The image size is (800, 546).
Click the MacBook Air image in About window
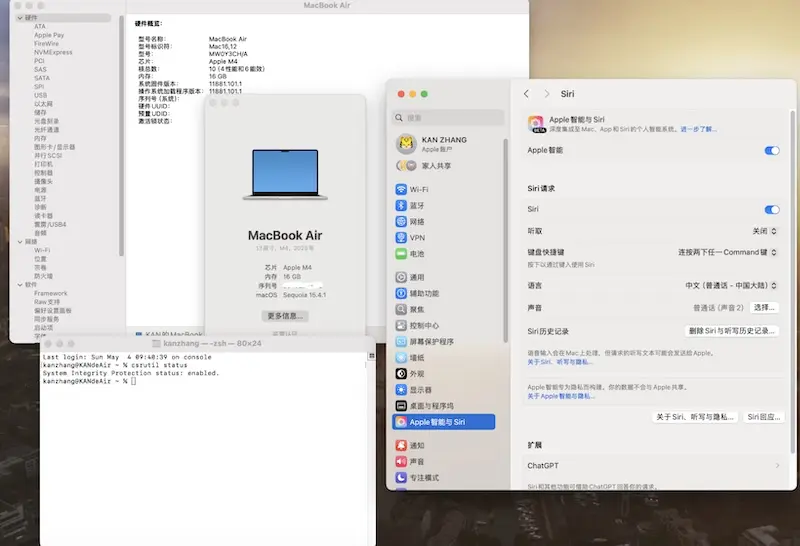(285, 175)
